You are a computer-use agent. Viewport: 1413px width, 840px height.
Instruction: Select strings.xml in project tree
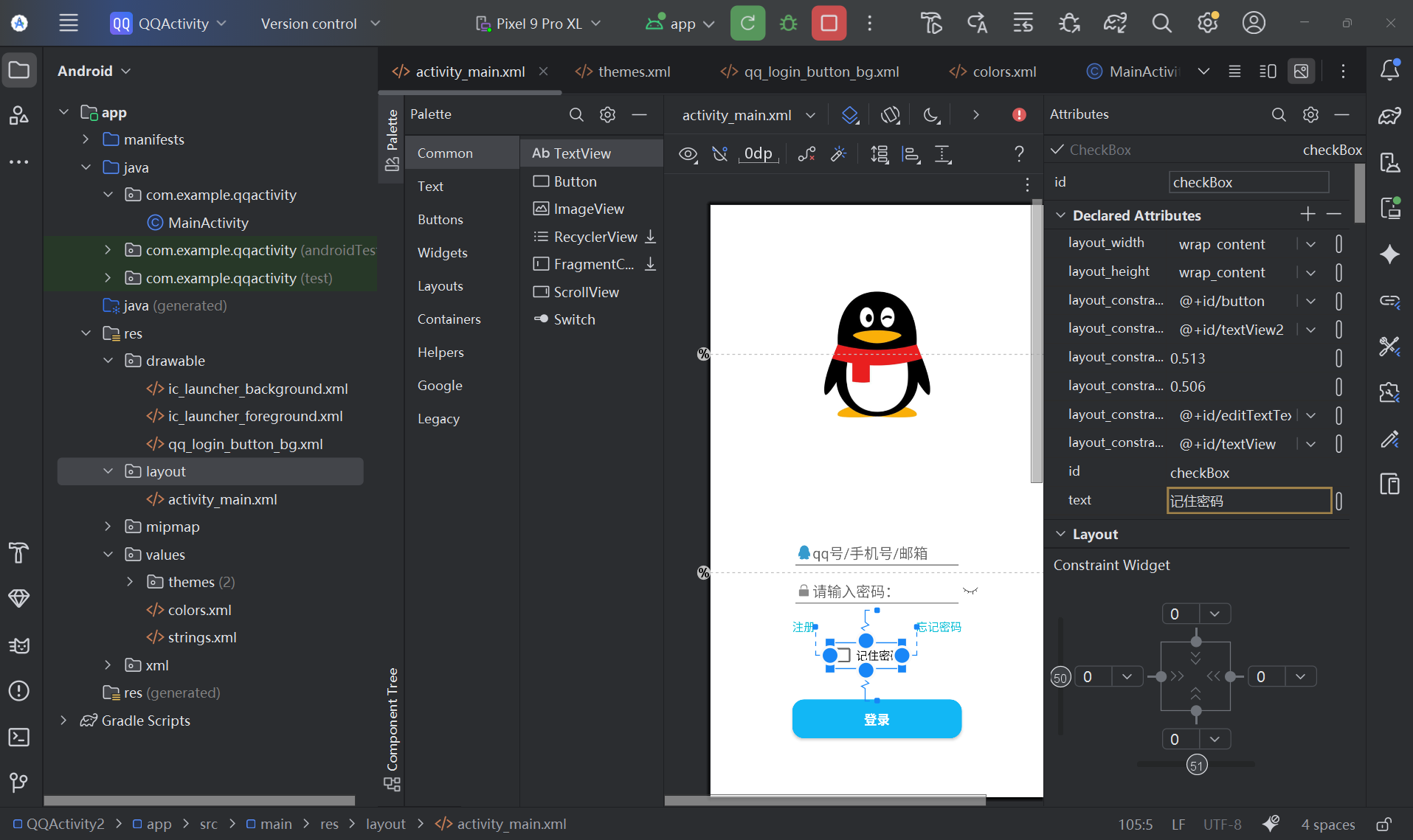coord(202,637)
